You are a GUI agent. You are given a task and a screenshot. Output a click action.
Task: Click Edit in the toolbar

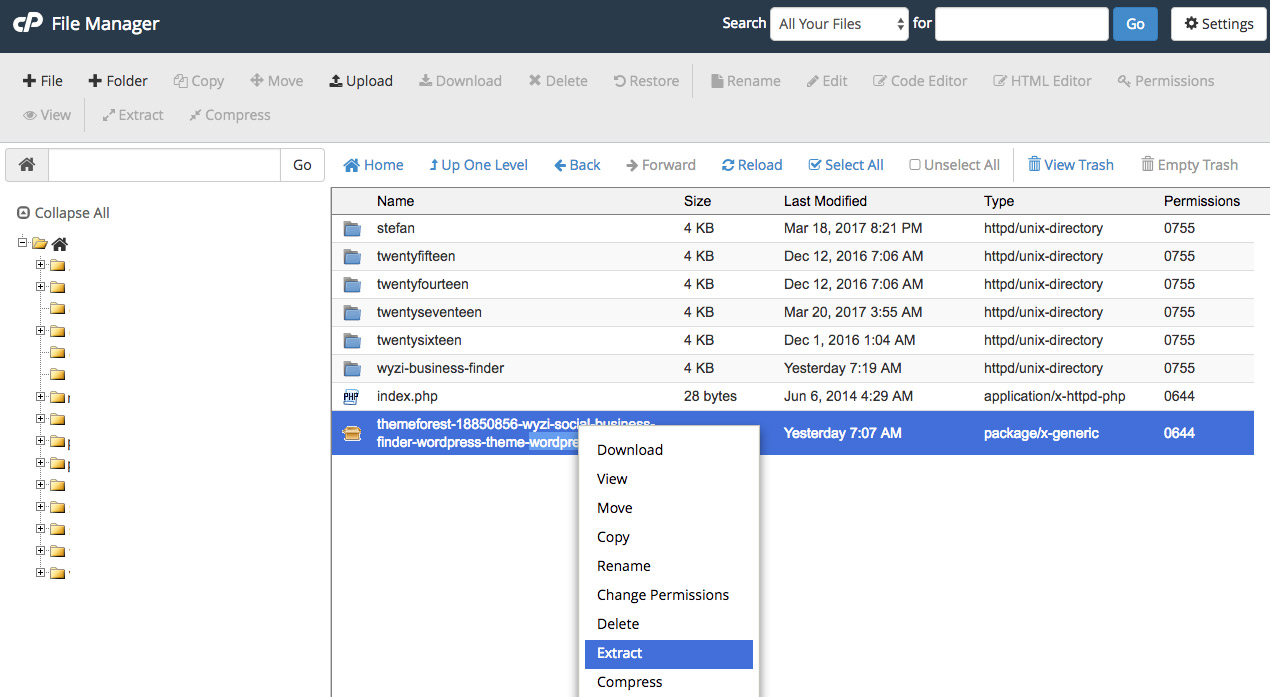click(x=827, y=81)
